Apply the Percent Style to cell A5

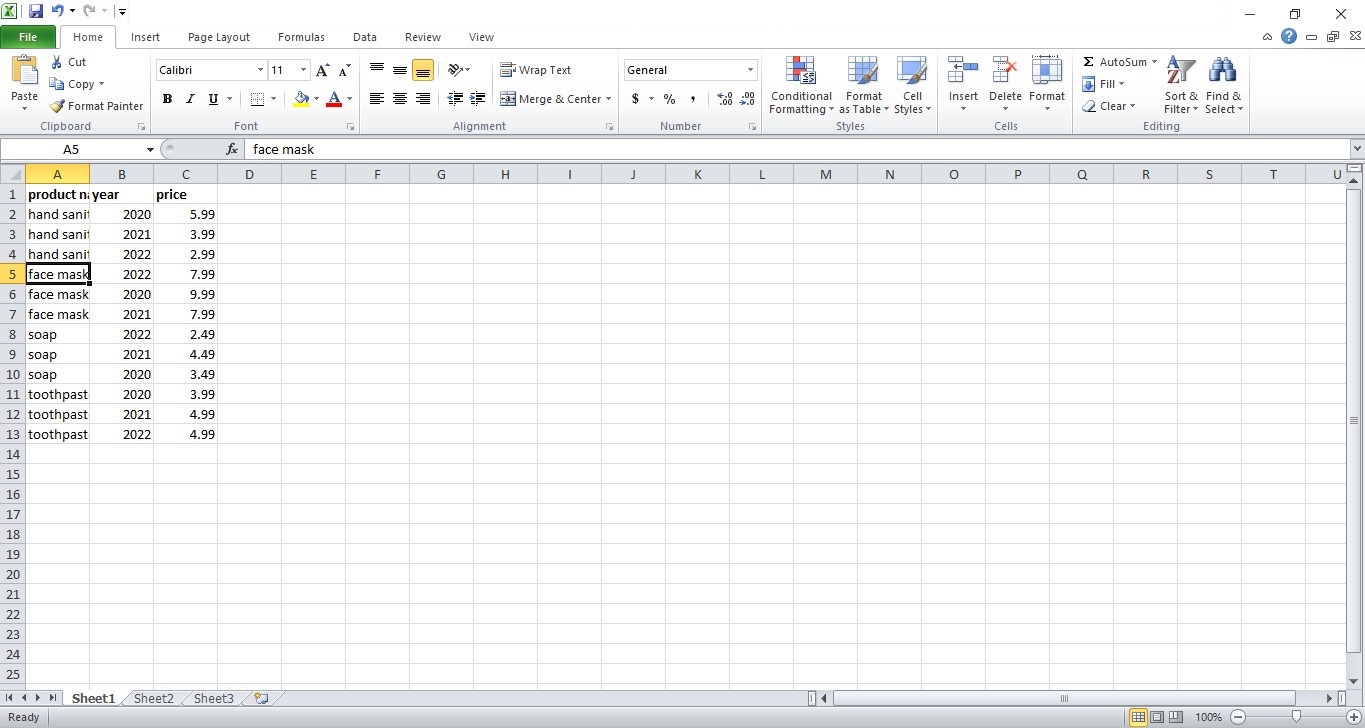pyautogui.click(x=669, y=99)
